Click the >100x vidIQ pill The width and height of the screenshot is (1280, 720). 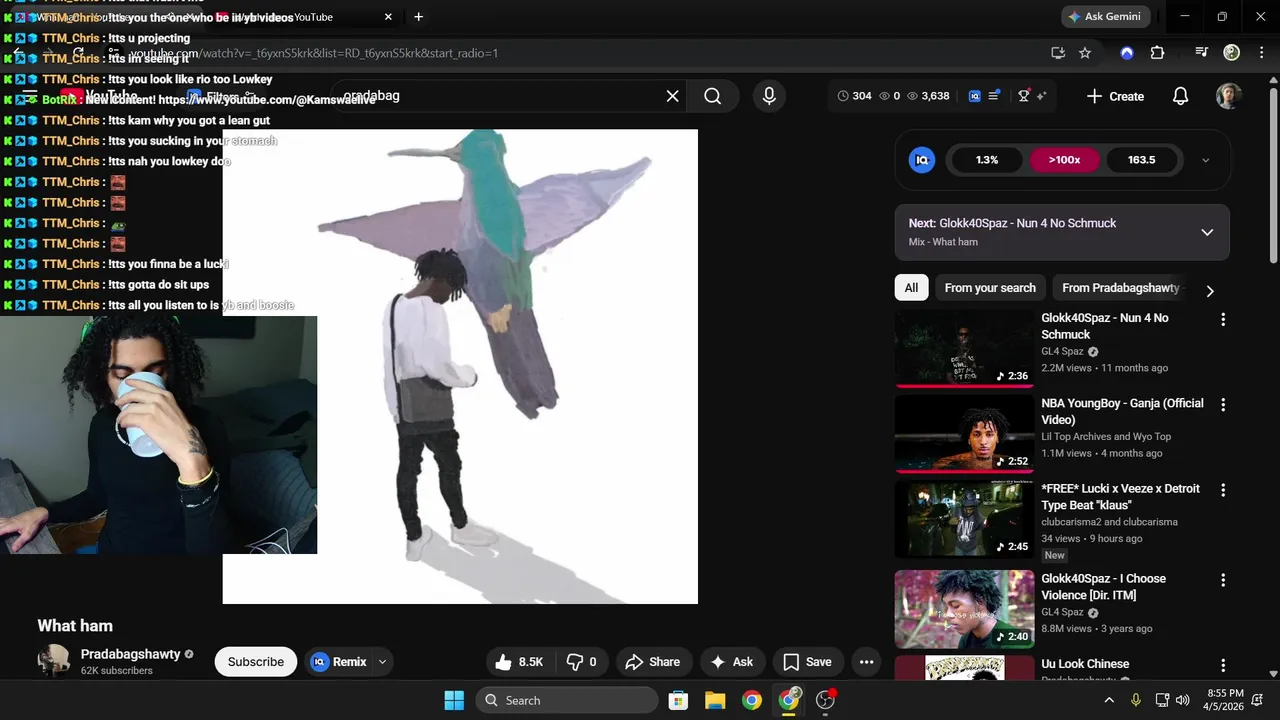coord(1064,160)
